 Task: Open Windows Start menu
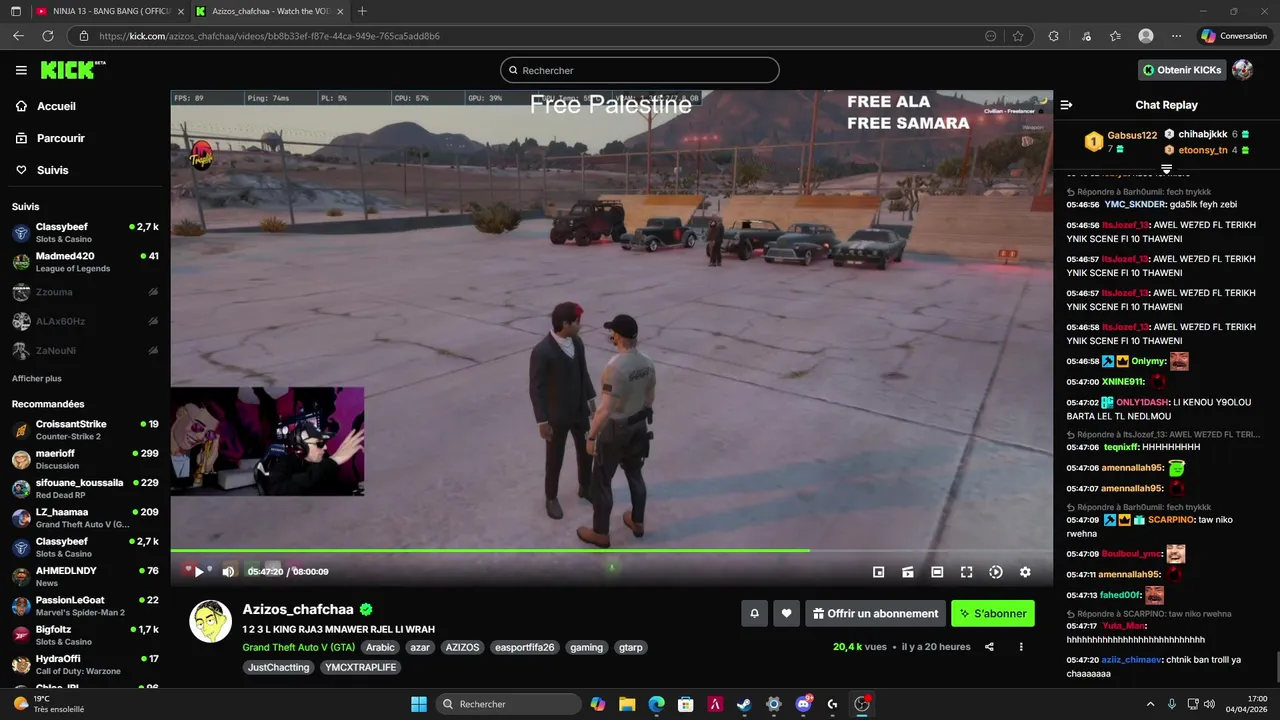click(419, 704)
